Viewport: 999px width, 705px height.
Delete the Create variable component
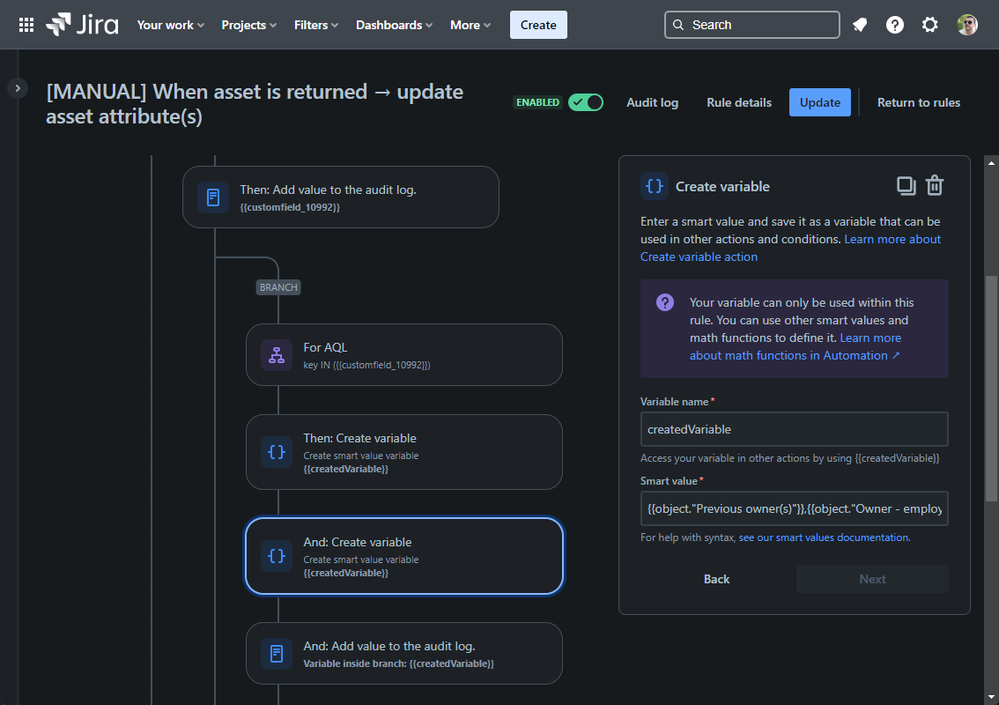tap(934, 186)
